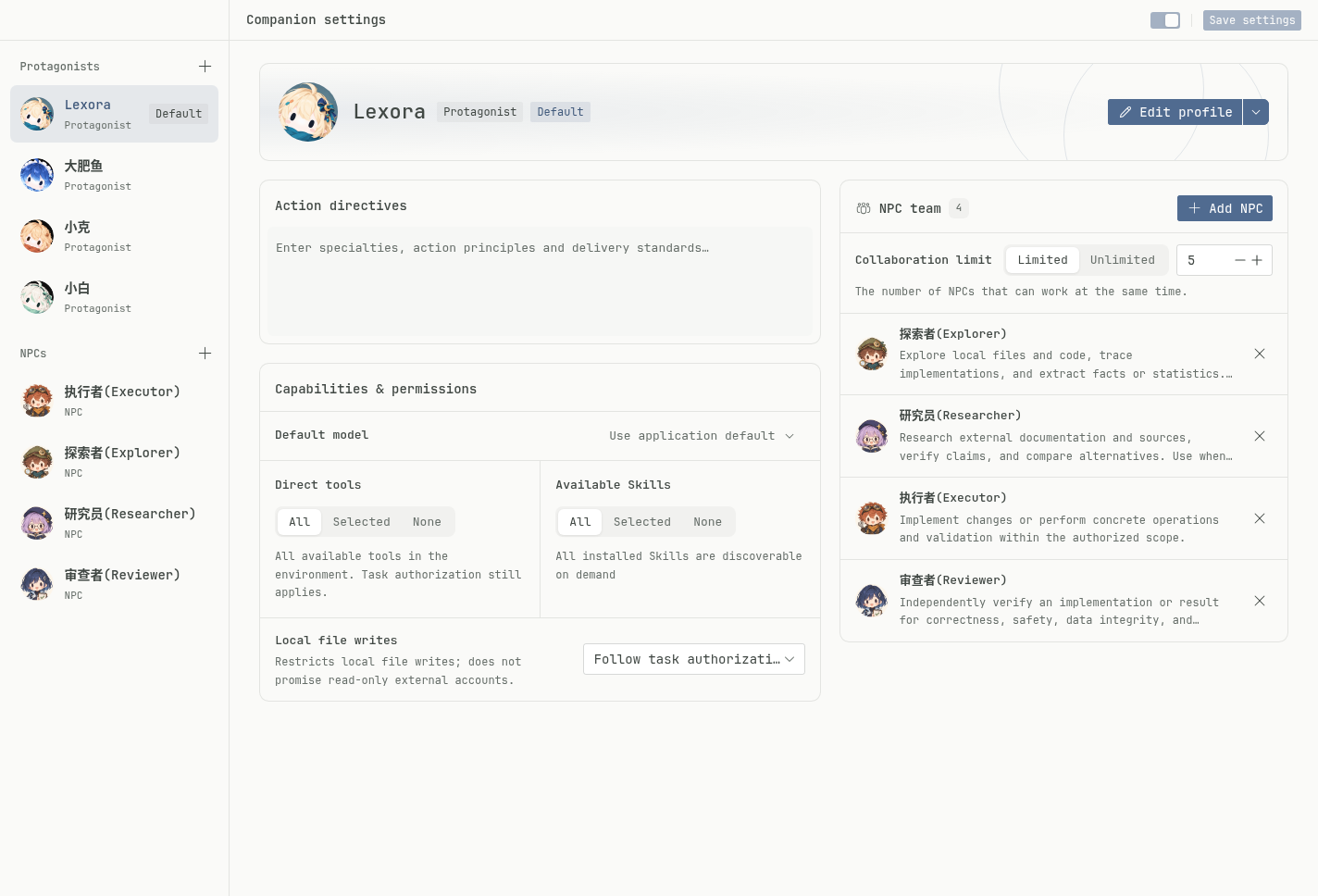Choose None for Direct tools
This screenshot has width=1318, height=896.
click(x=427, y=522)
